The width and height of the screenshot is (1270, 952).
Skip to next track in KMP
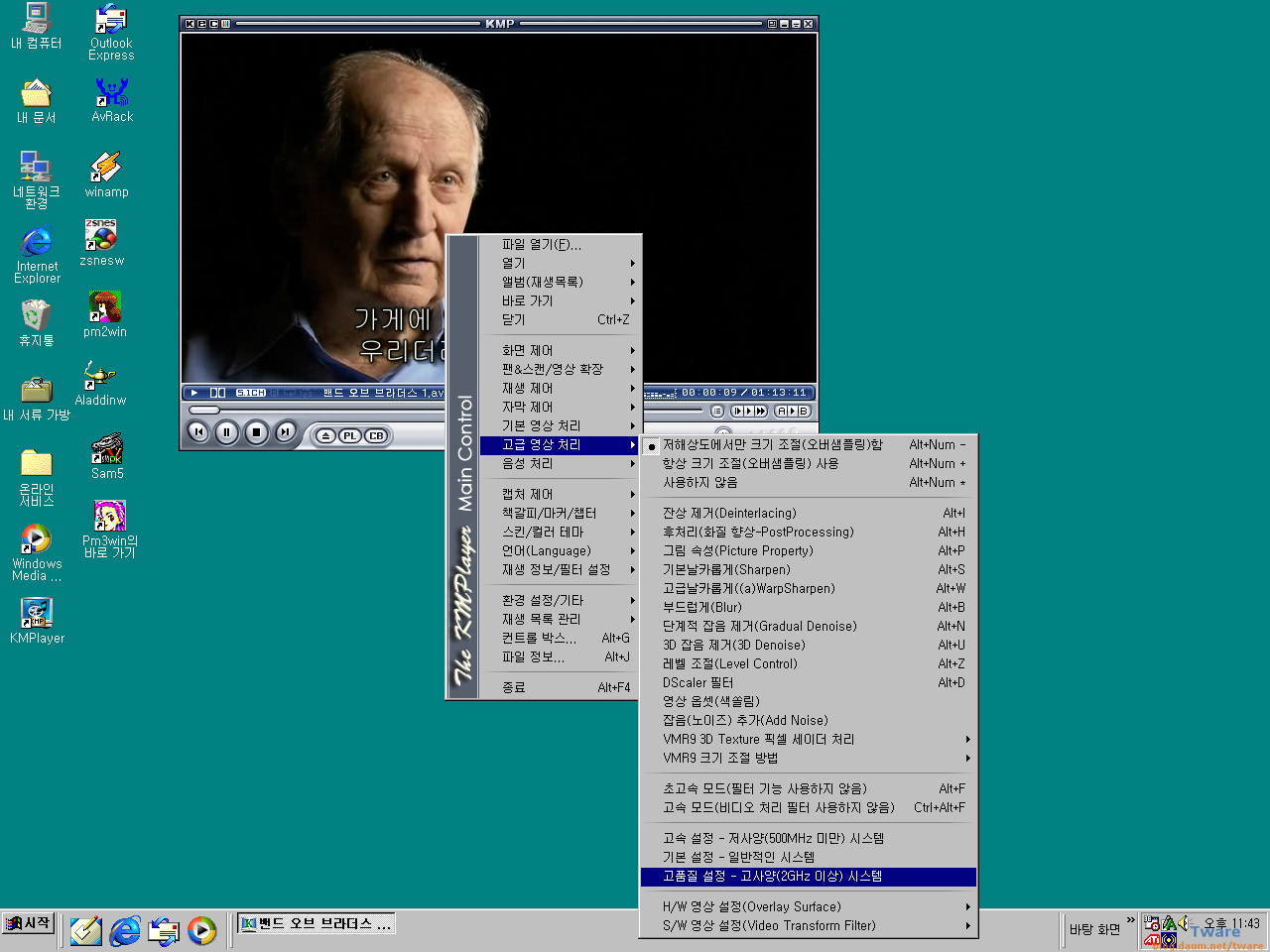tap(285, 432)
